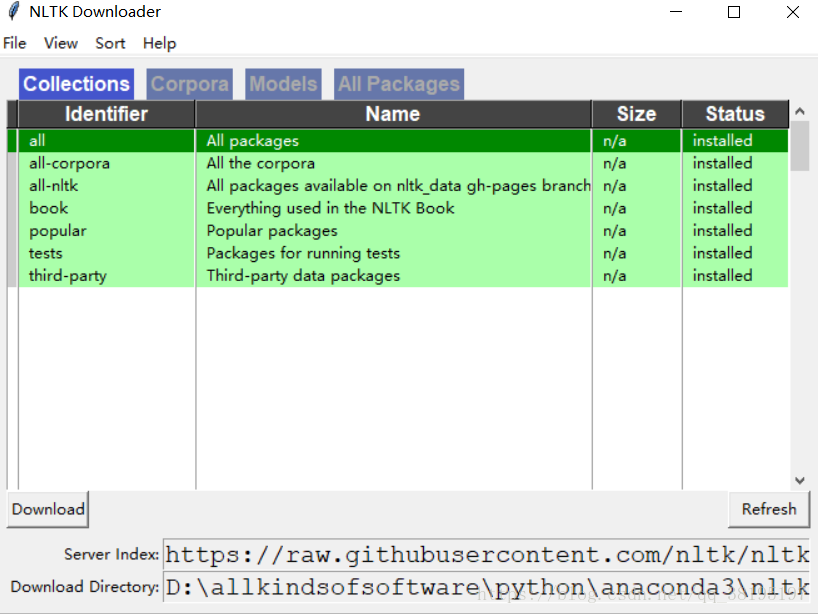818x614 pixels.
Task: Switch to the Corpora tab
Action: pyautogui.click(x=190, y=84)
